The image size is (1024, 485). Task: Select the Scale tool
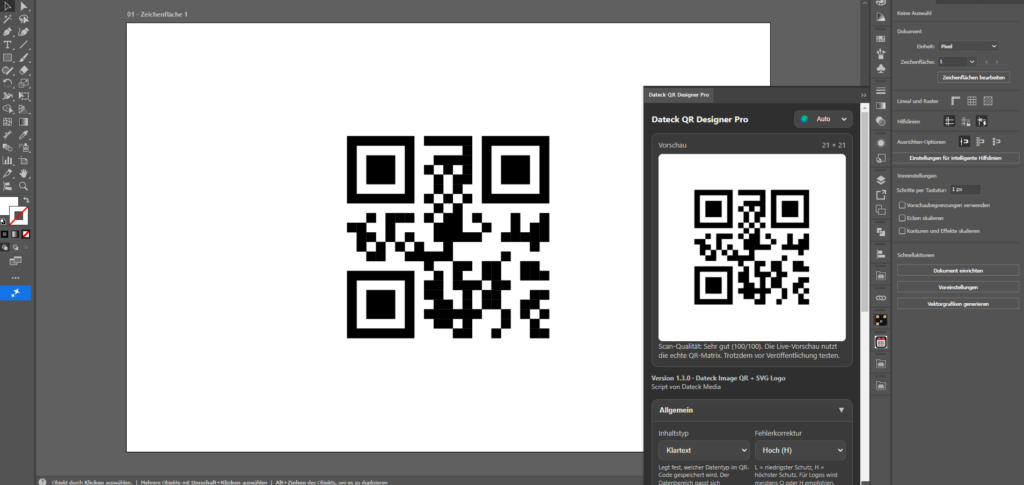(24, 84)
